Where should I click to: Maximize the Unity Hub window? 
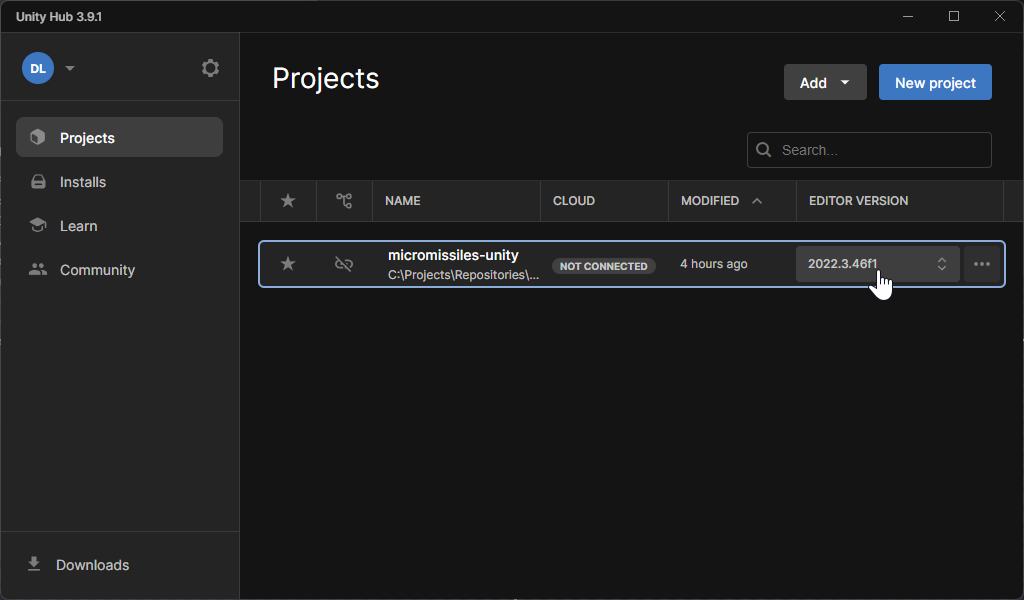953,16
